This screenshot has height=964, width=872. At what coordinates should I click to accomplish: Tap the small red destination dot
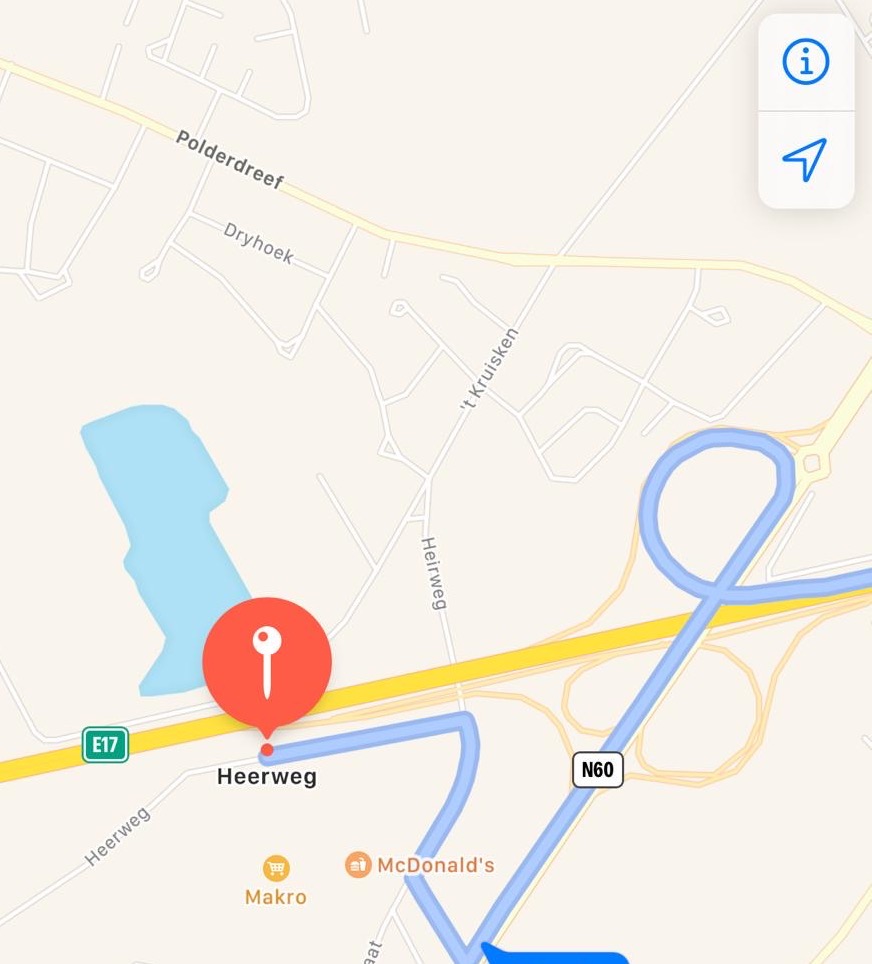pyautogui.click(x=267, y=749)
